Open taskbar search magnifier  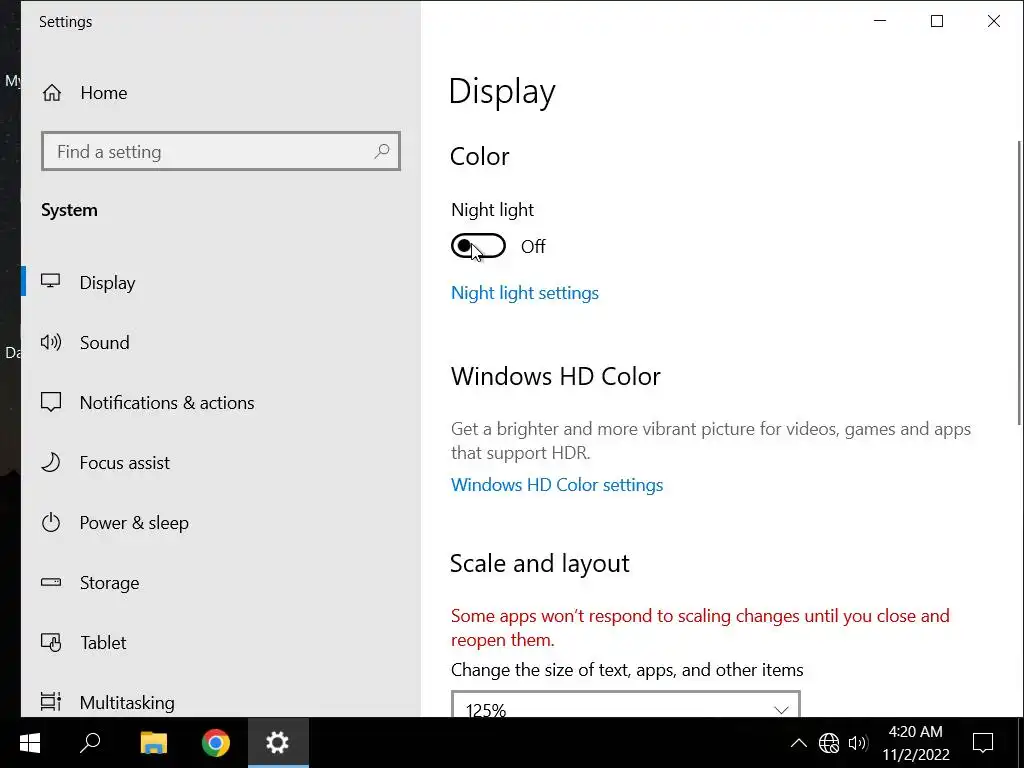90,743
